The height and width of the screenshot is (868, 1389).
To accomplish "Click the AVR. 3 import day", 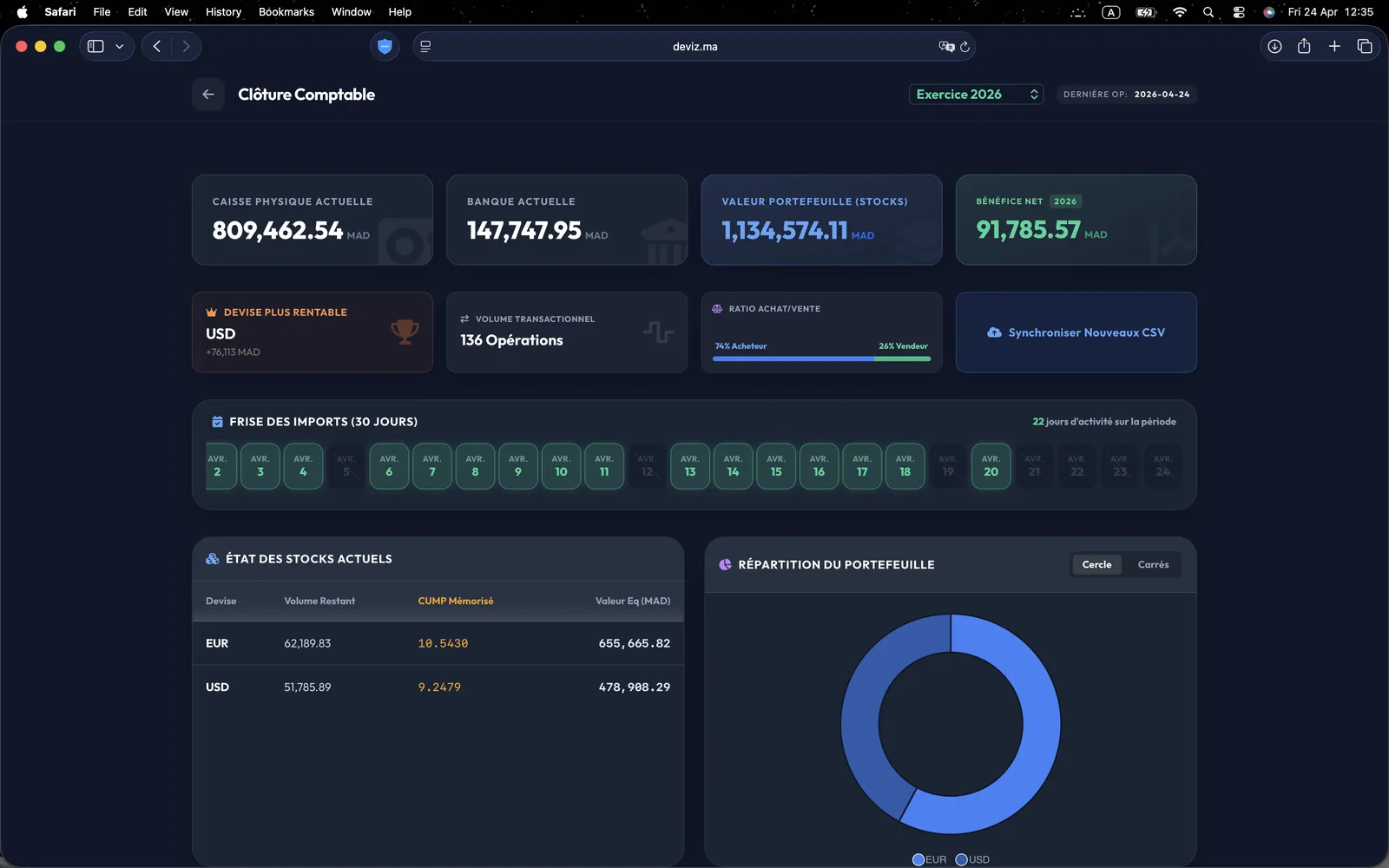I will point(260,466).
